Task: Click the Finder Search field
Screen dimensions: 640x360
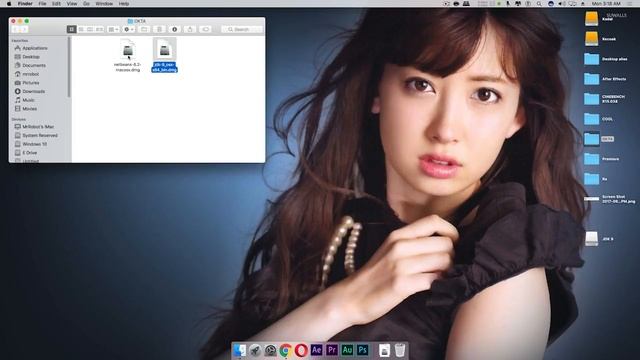Action: (x=242, y=29)
